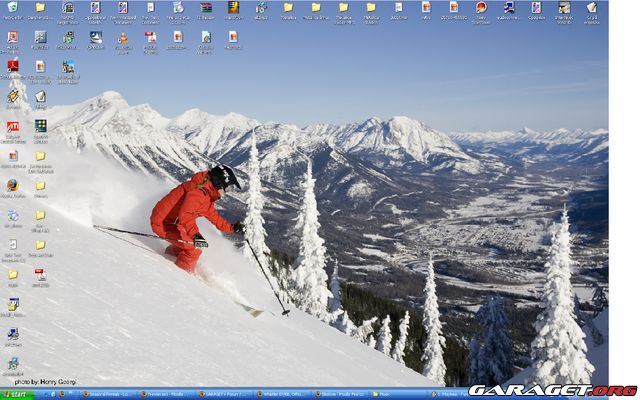The height and width of the screenshot is (400, 640).
Task: Open the desktop folder next to Recycle Bin
Action: pos(40,8)
